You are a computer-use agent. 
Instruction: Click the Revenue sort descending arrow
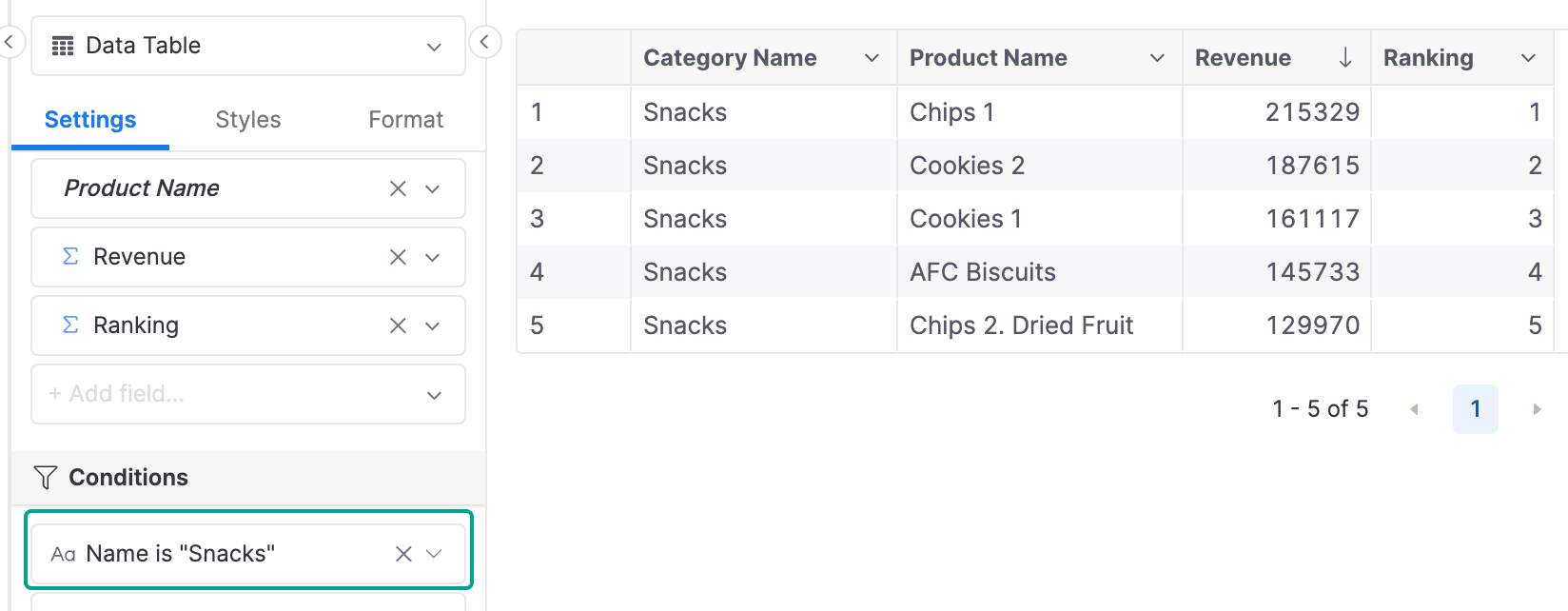[x=1345, y=58]
